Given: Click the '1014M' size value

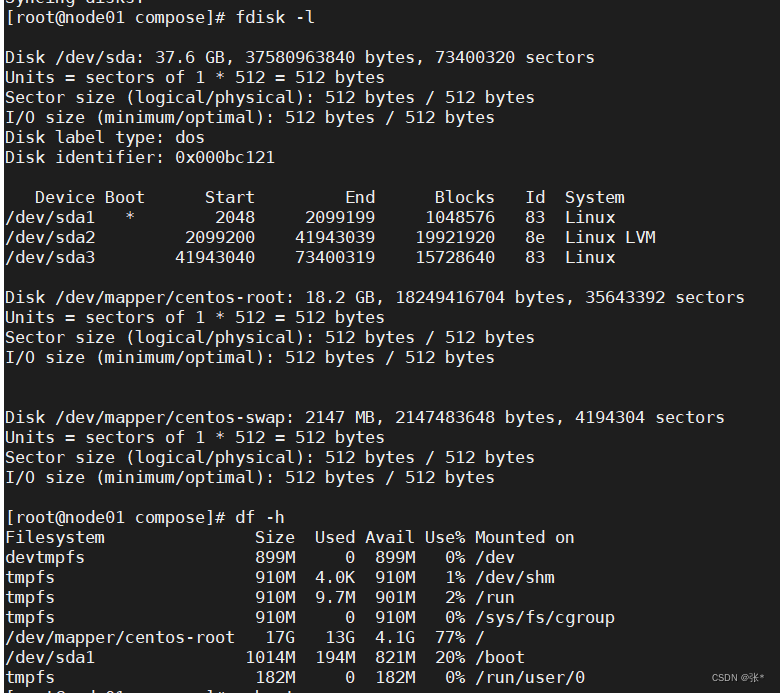Looking at the screenshot, I should [x=270, y=657].
